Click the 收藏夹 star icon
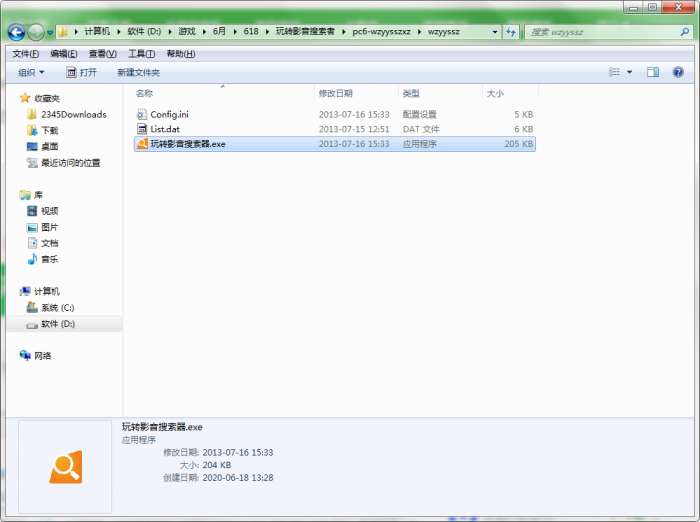This screenshot has height=522, width=700. (25, 98)
